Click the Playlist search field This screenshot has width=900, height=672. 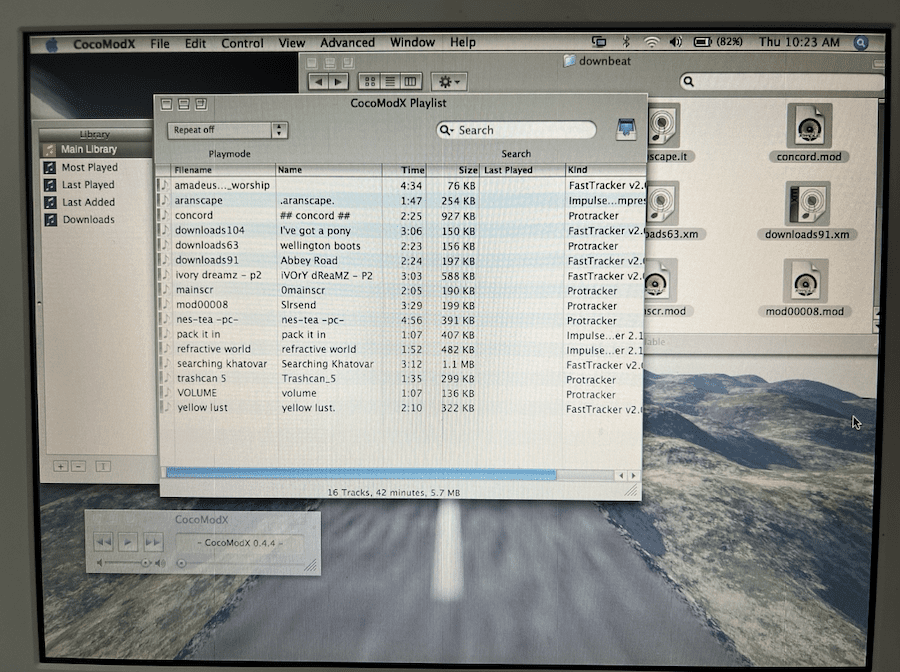click(x=515, y=130)
